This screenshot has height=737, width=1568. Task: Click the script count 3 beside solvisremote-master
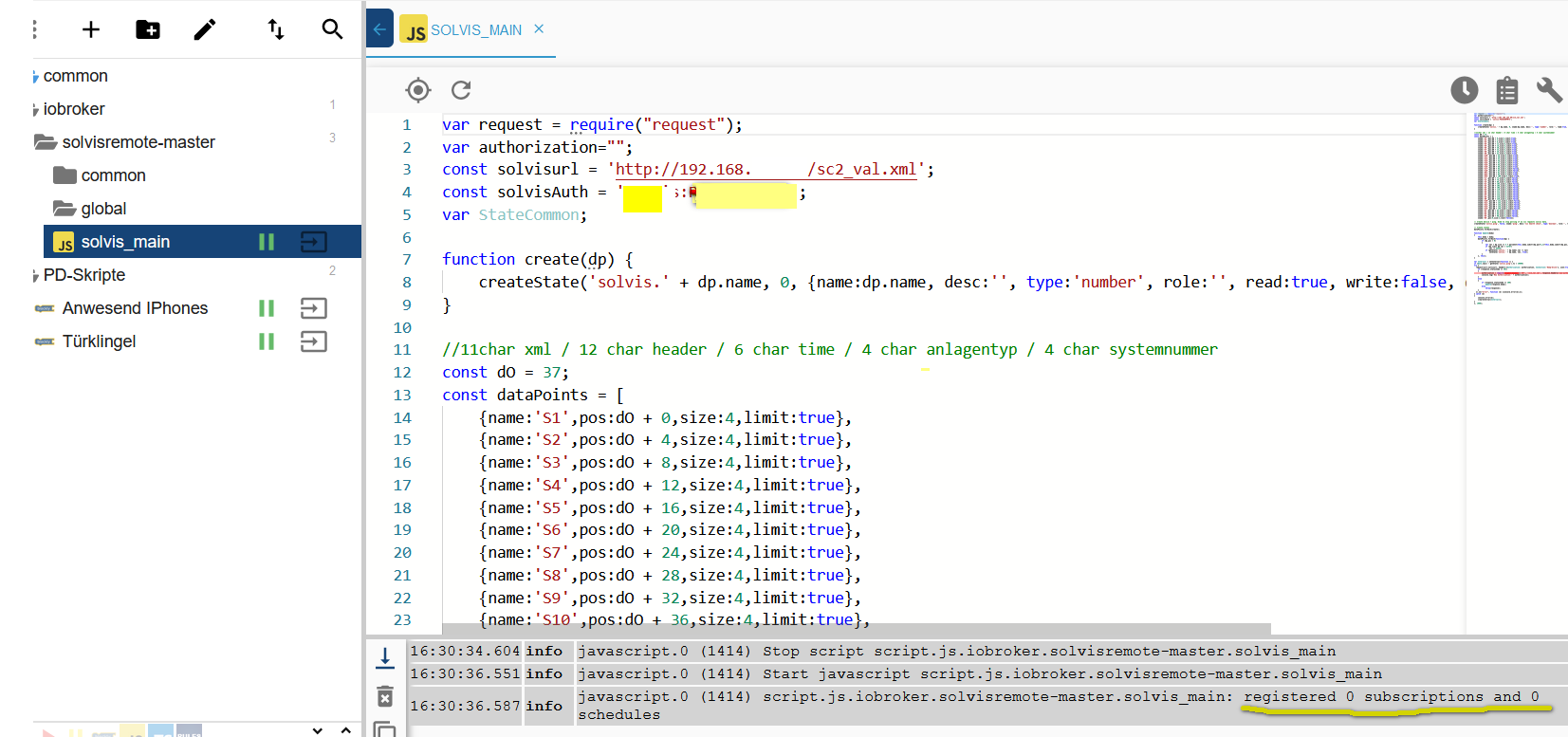(332, 138)
